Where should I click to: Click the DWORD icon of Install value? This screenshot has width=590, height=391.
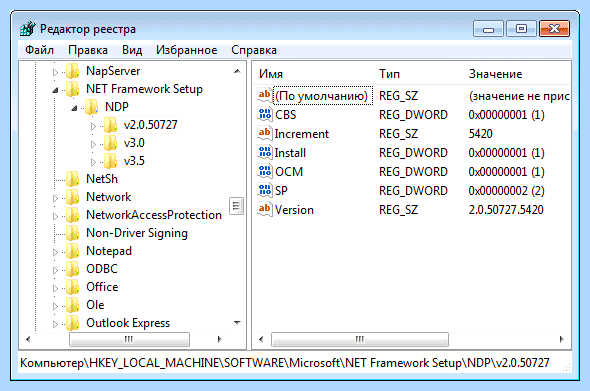(265, 152)
